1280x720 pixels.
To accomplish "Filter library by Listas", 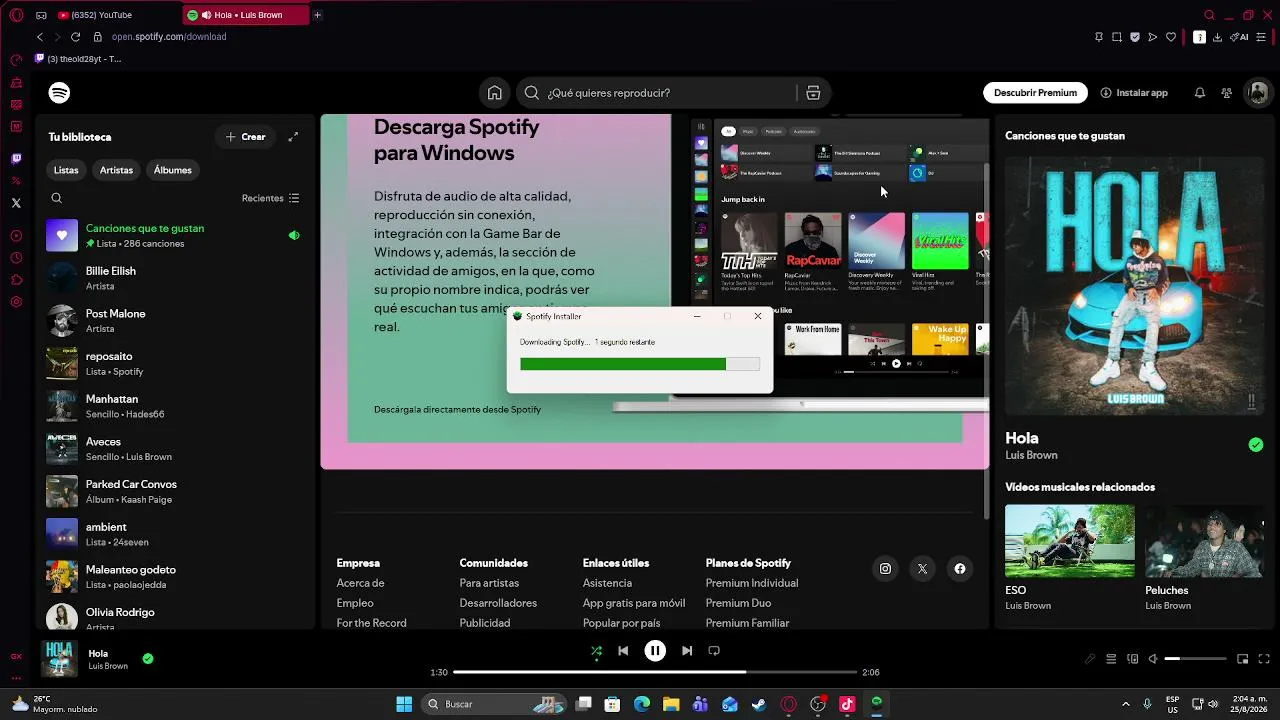I will [x=66, y=170].
